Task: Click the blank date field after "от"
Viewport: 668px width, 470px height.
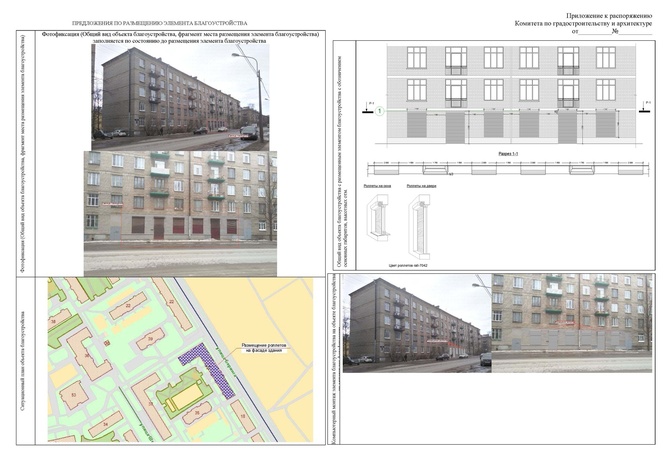Action: point(596,32)
